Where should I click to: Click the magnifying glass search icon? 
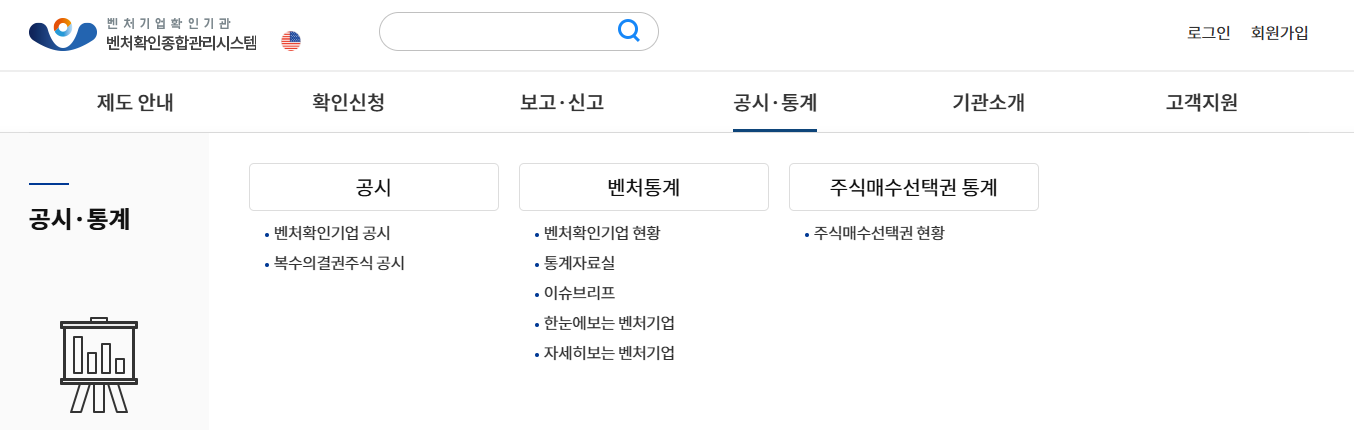click(x=629, y=31)
